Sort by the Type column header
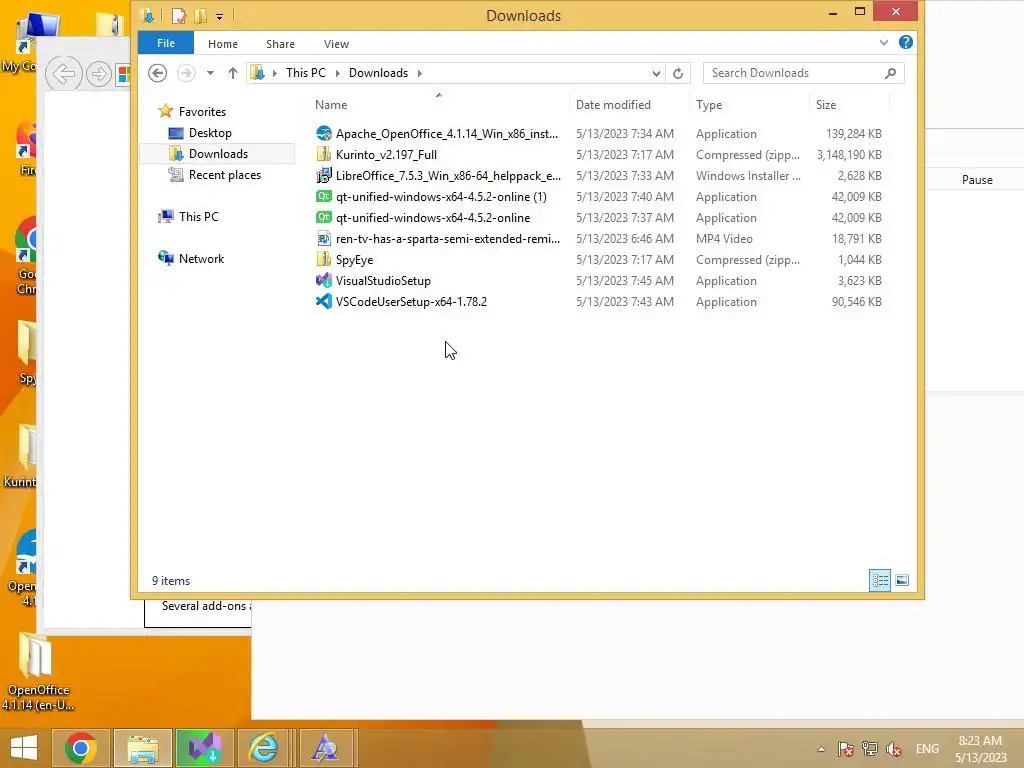Screen dimensions: 1024x768 (x=709, y=104)
